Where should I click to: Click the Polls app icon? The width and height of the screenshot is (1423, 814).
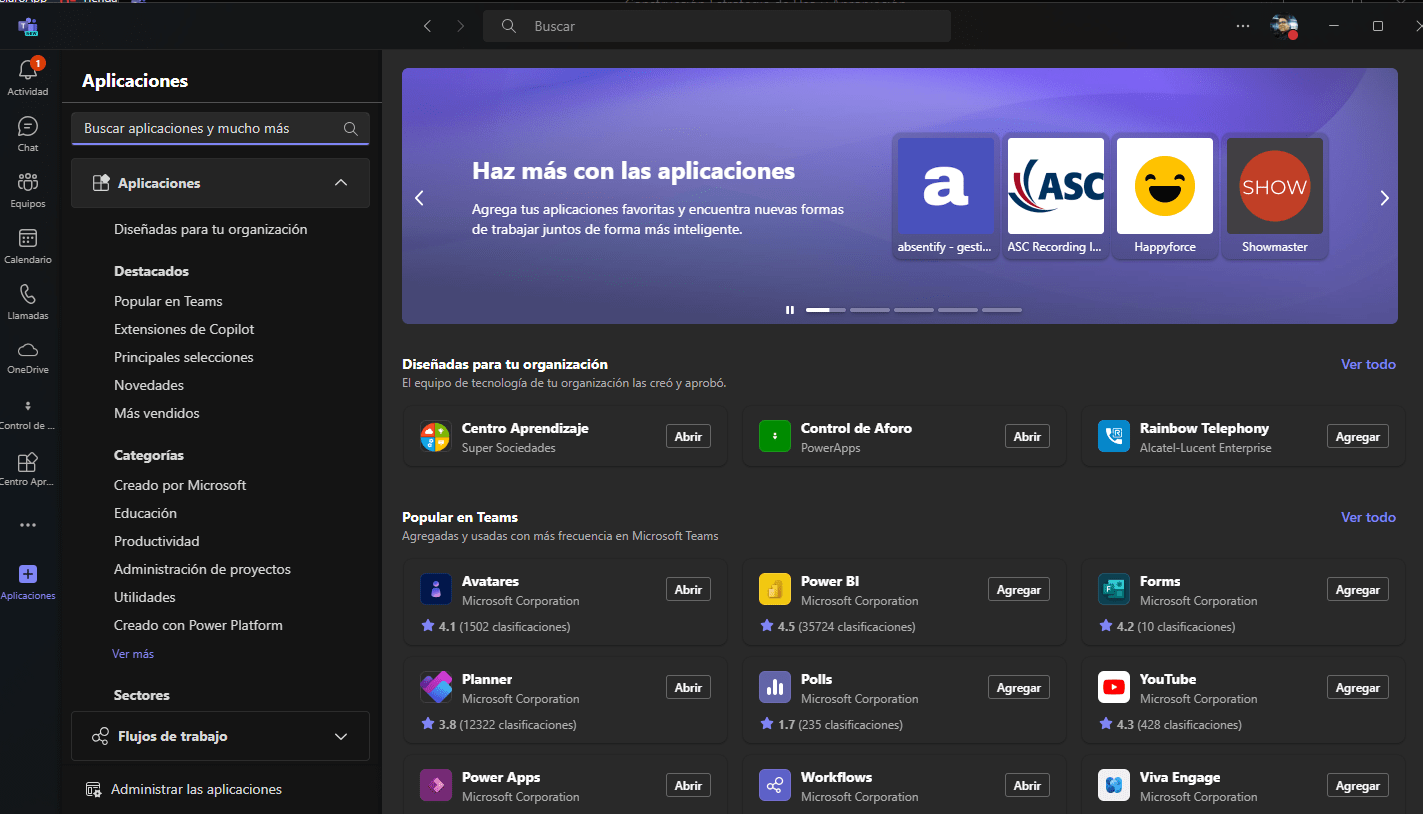point(775,688)
